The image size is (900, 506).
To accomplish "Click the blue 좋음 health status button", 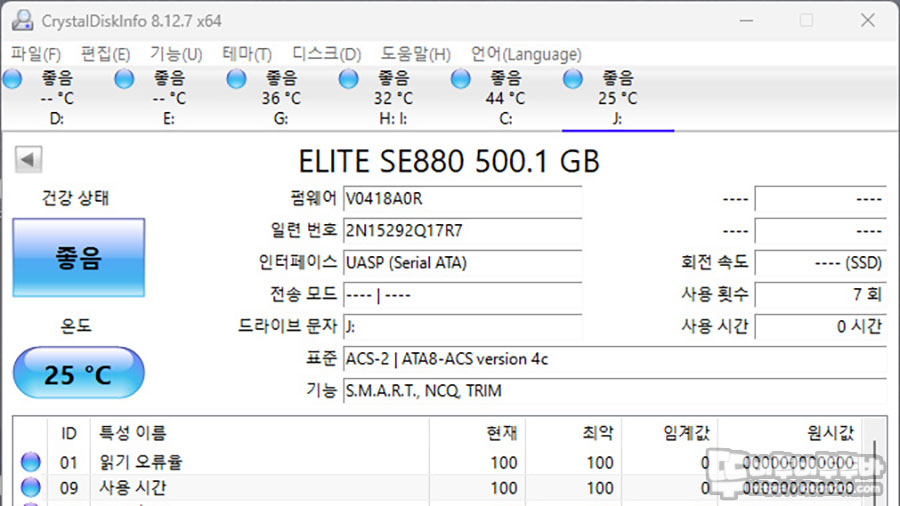I will [79, 258].
